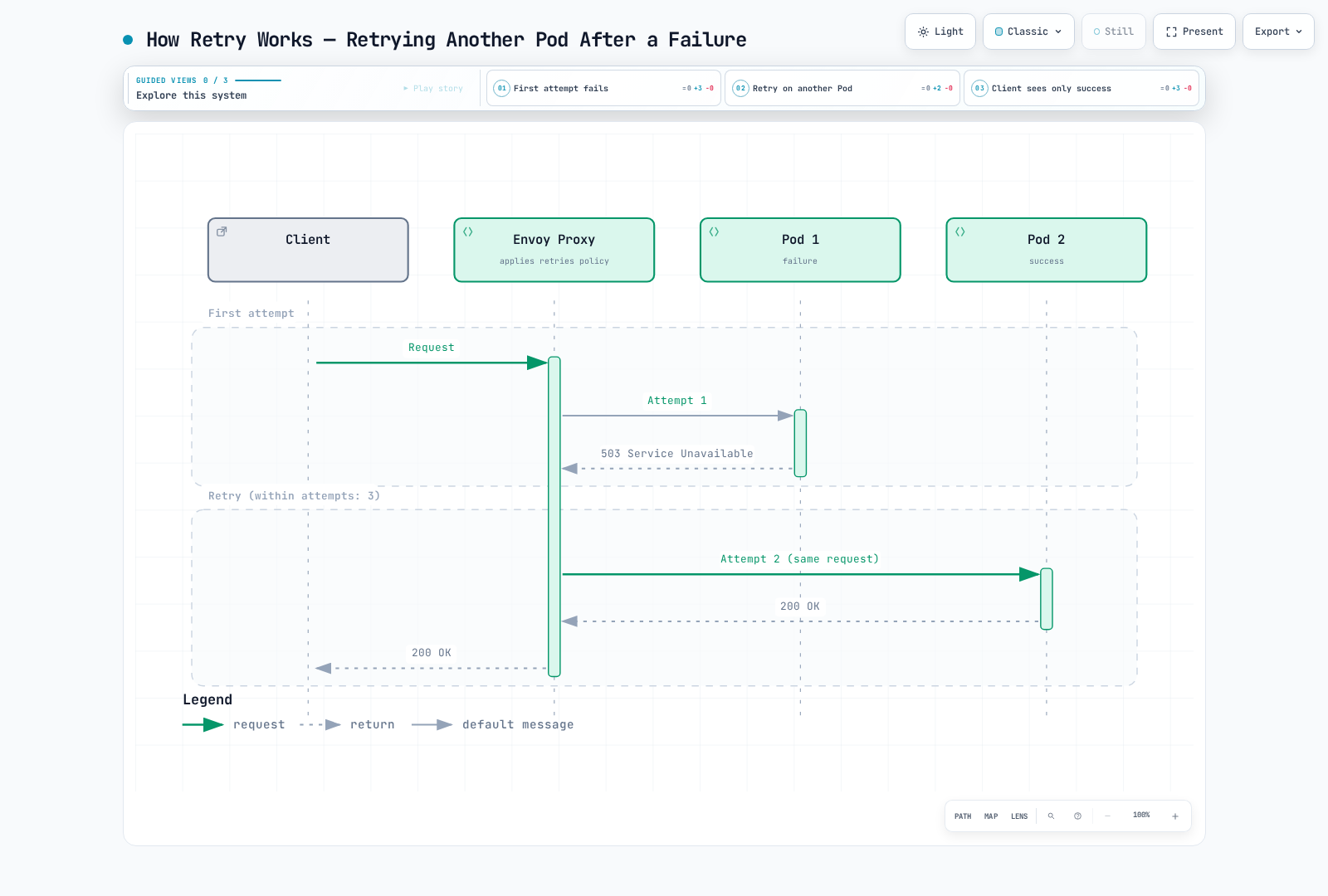Image resolution: width=1328 pixels, height=896 pixels.
Task: Enter Present mode
Action: click(x=1194, y=32)
